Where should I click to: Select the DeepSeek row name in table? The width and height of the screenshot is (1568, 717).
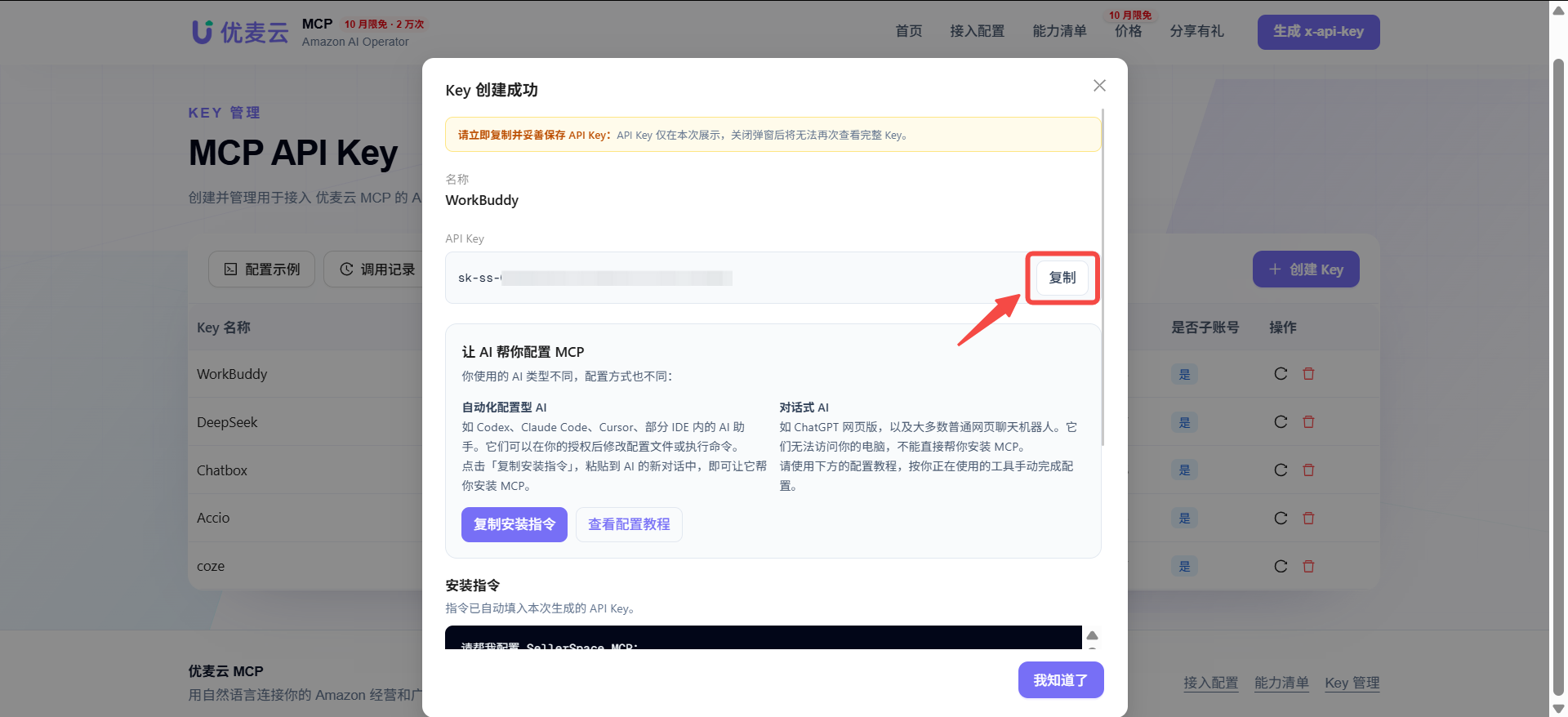tap(227, 422)
